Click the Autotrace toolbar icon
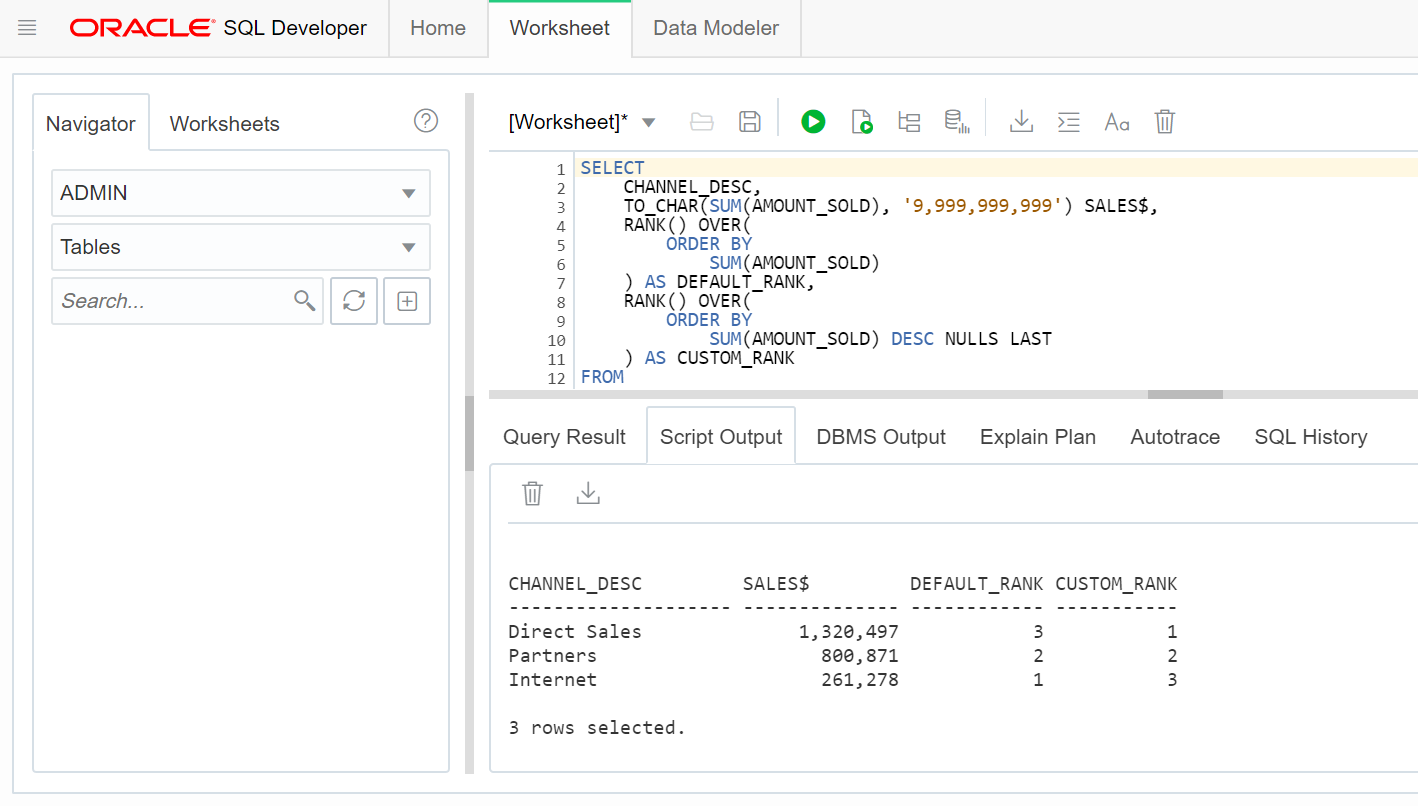The image size is (1418, 806). click(x=958, y=122)
